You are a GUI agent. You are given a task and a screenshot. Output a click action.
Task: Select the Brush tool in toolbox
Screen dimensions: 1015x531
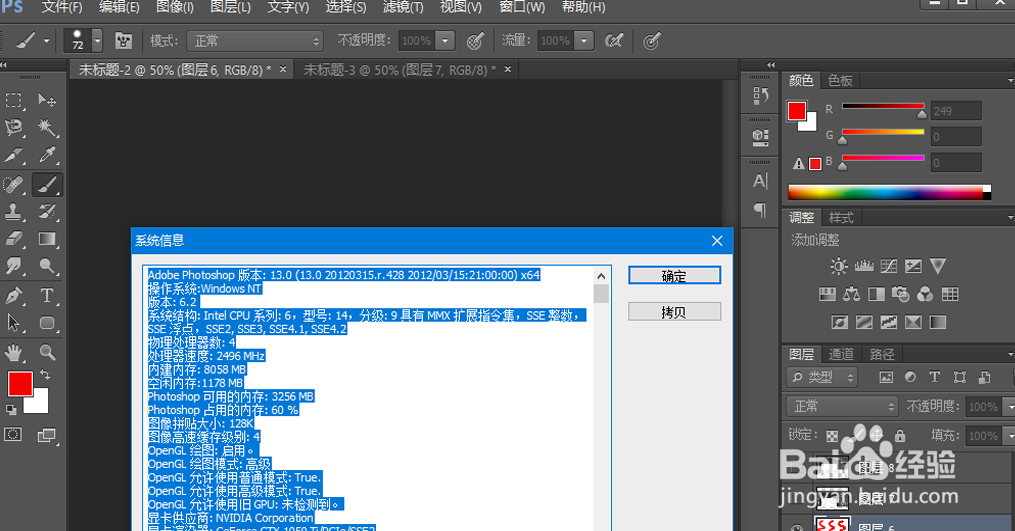point(47,185)
